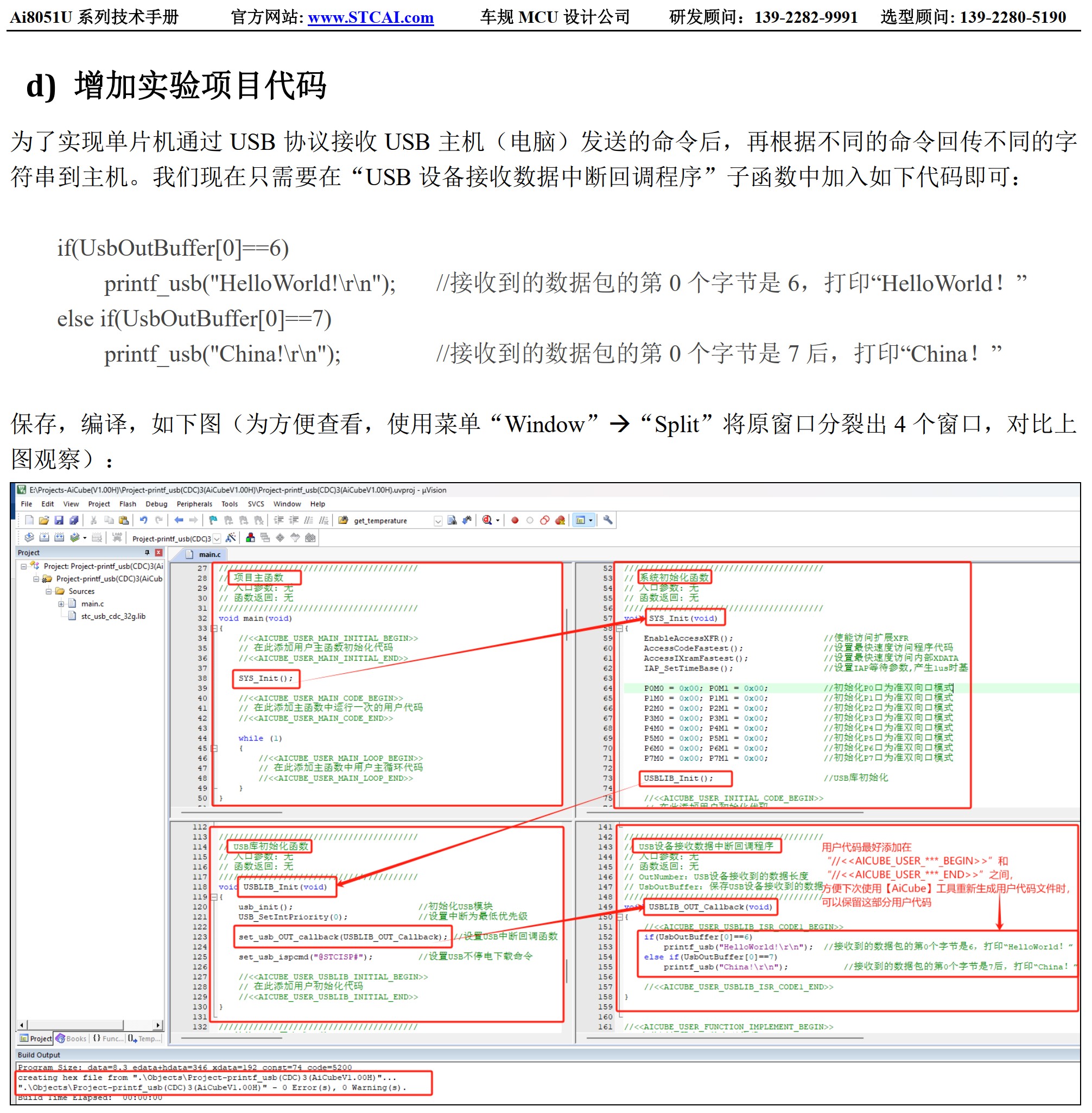This screenshot has width=1092, height=1113.
Task: Click the Undo arrow icon
Action: [143, 520]
